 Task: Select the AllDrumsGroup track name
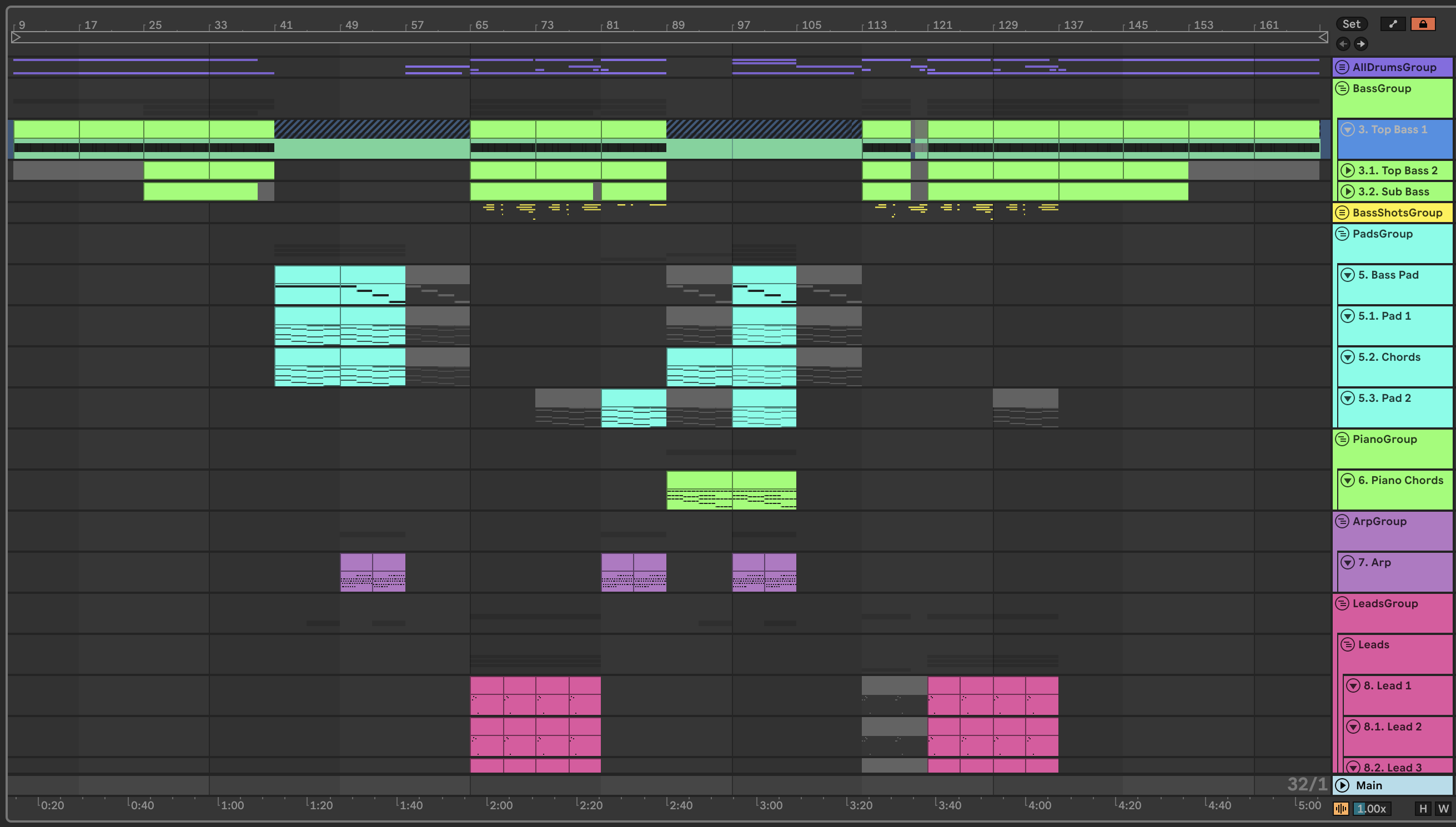(x=1394, y=67)
